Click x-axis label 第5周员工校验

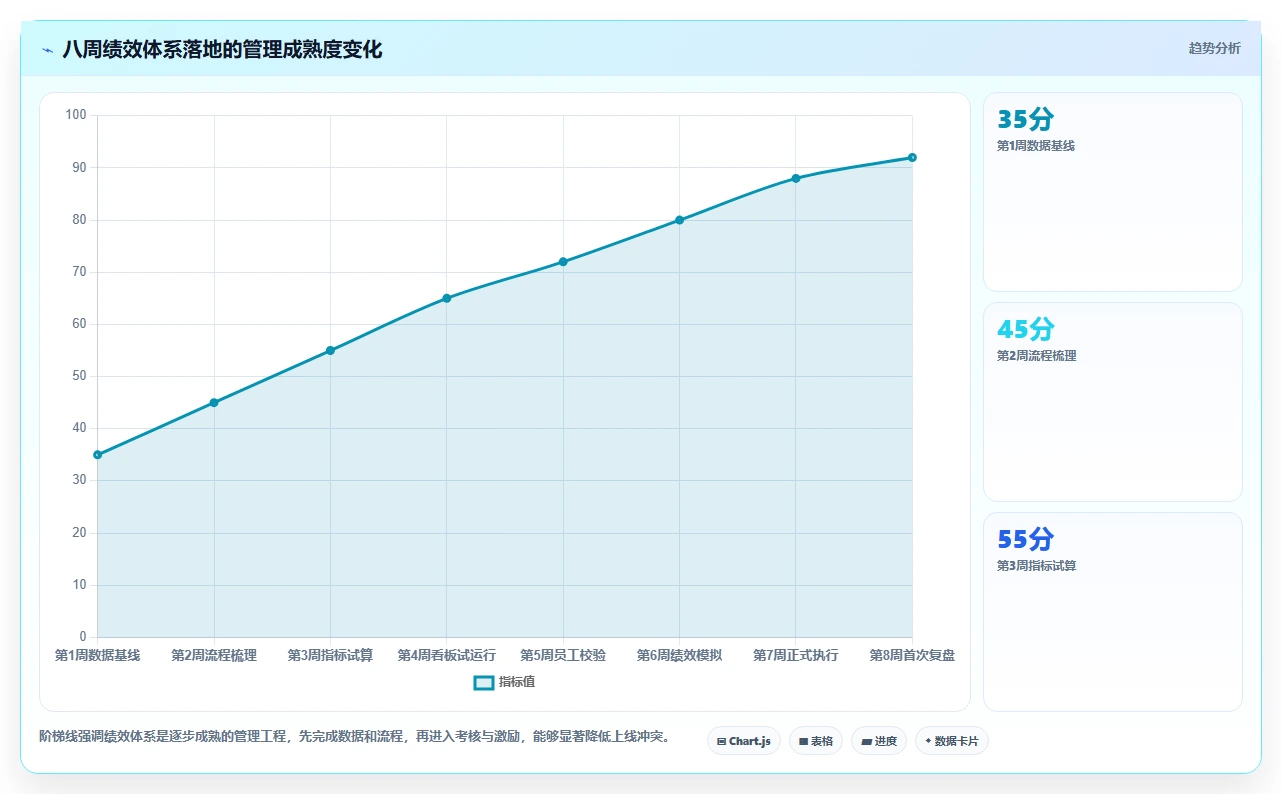(563, 656)
